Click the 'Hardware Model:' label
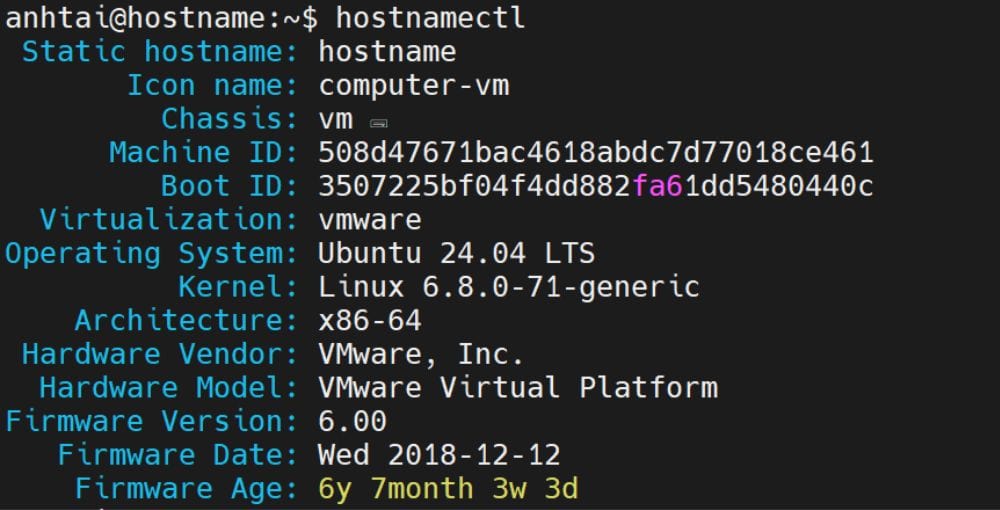The height and width of the screenshot is (510, 1000). (x=170, y=388)
